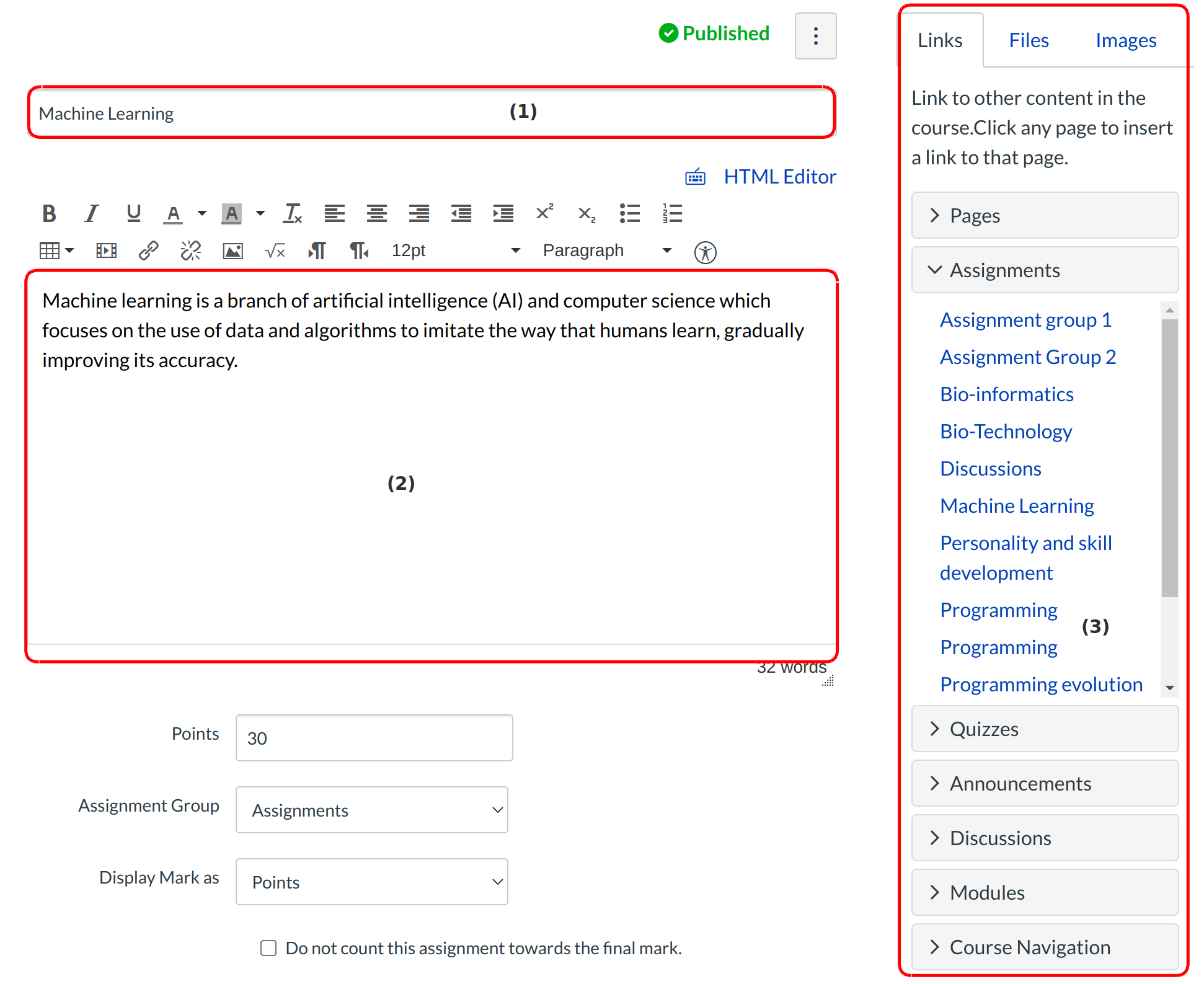Apply italic formatting
Viewport: 1204px width, 984px height.
(91, 213)
